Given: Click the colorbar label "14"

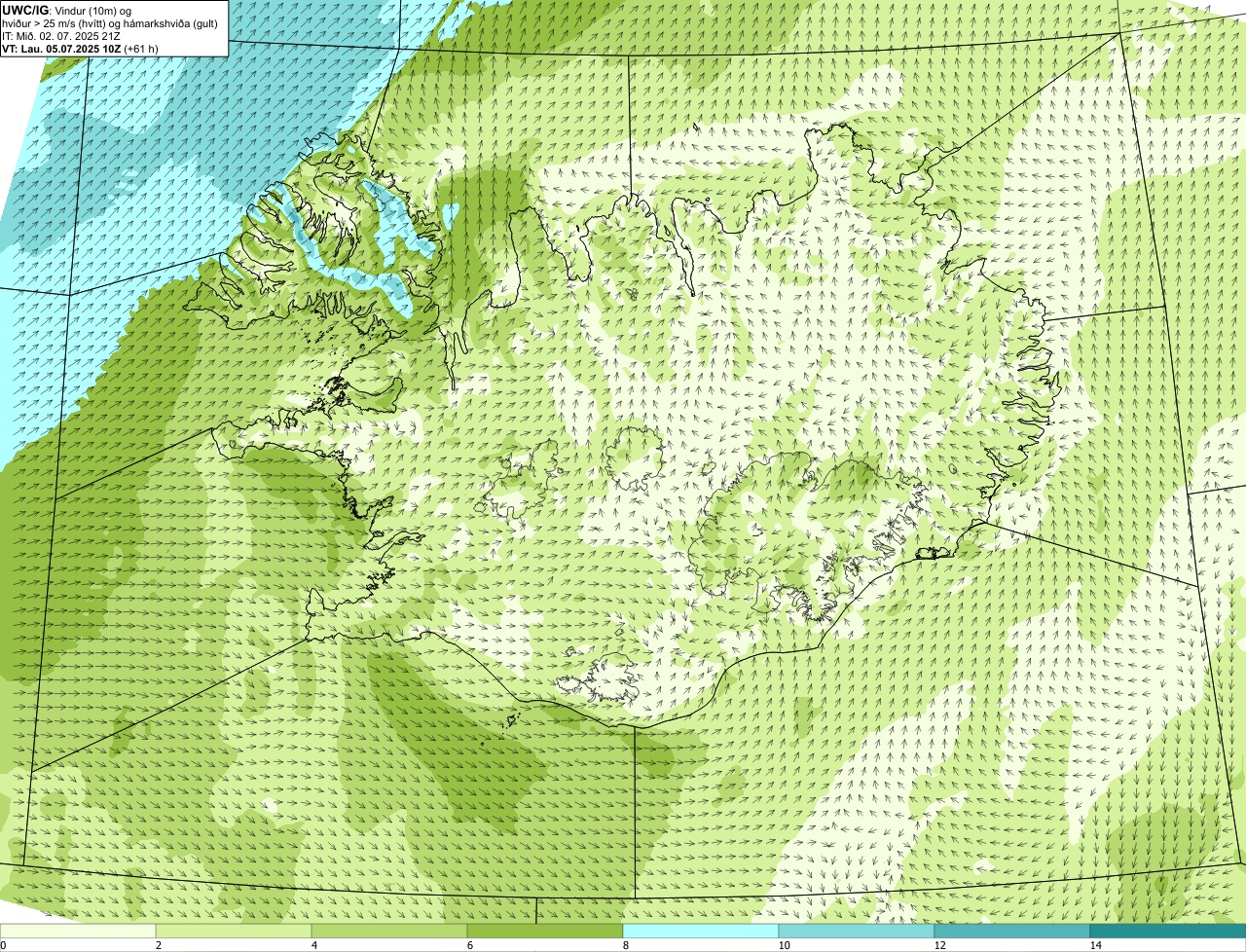Looking at the screenshot, I should click(1095, 945).
